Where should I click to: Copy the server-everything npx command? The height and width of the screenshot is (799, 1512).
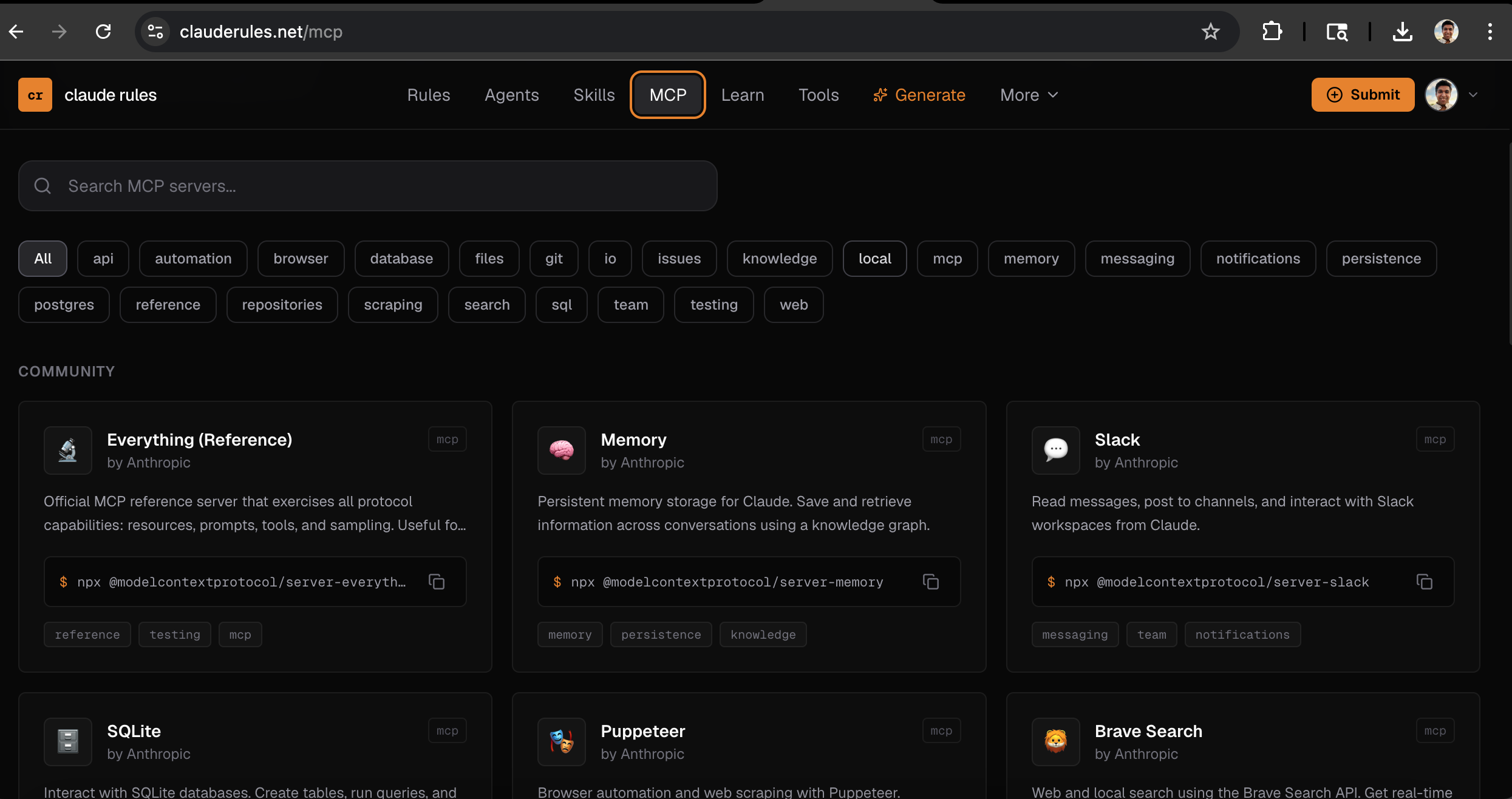[437, 582]
